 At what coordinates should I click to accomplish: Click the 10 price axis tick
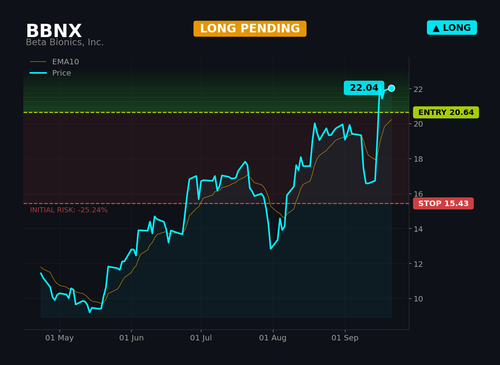tap(418, 299)
